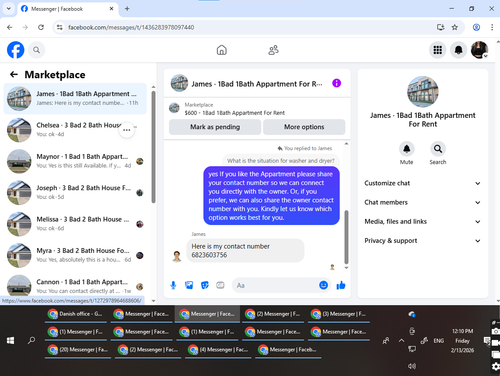Open the Chrome three-dot menu
The height and width of the screenshot is (376, 500).
(x=492, y=27)
